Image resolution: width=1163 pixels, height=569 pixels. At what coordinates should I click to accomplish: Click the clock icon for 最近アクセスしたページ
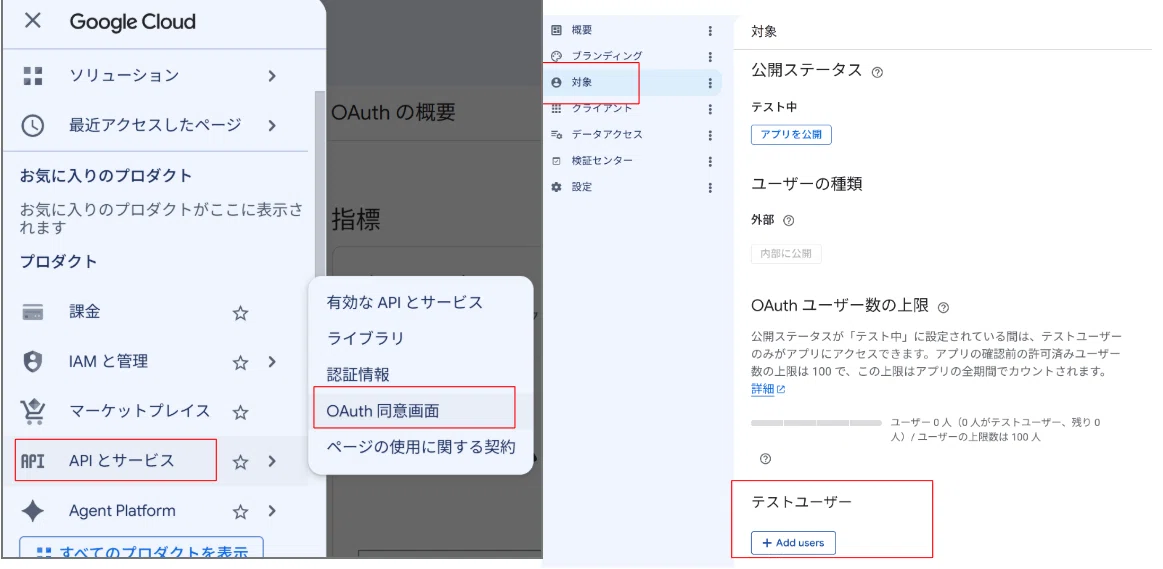point(33,125)
